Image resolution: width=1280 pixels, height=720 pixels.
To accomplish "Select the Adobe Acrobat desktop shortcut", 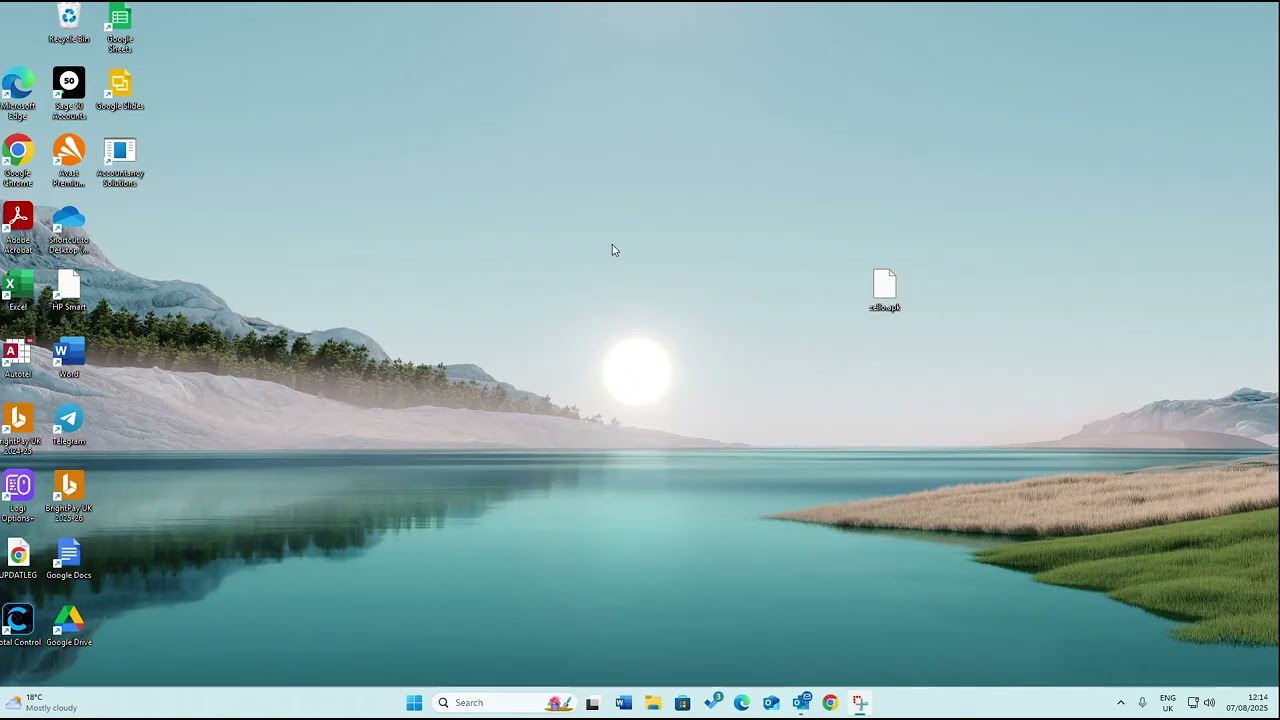I will click(18, 228).
